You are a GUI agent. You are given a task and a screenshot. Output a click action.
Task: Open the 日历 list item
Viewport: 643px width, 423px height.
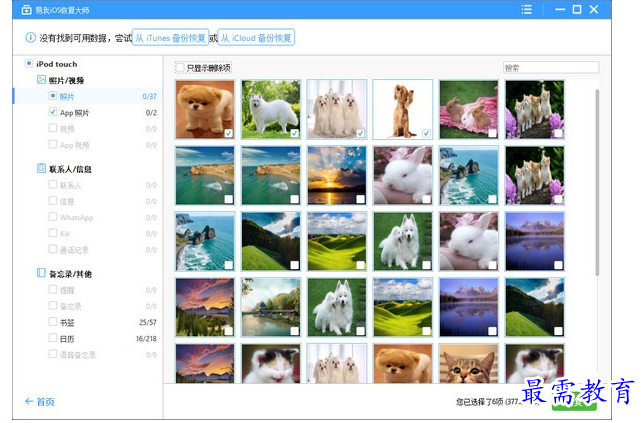pyautogui.click(x=67, y=339)
